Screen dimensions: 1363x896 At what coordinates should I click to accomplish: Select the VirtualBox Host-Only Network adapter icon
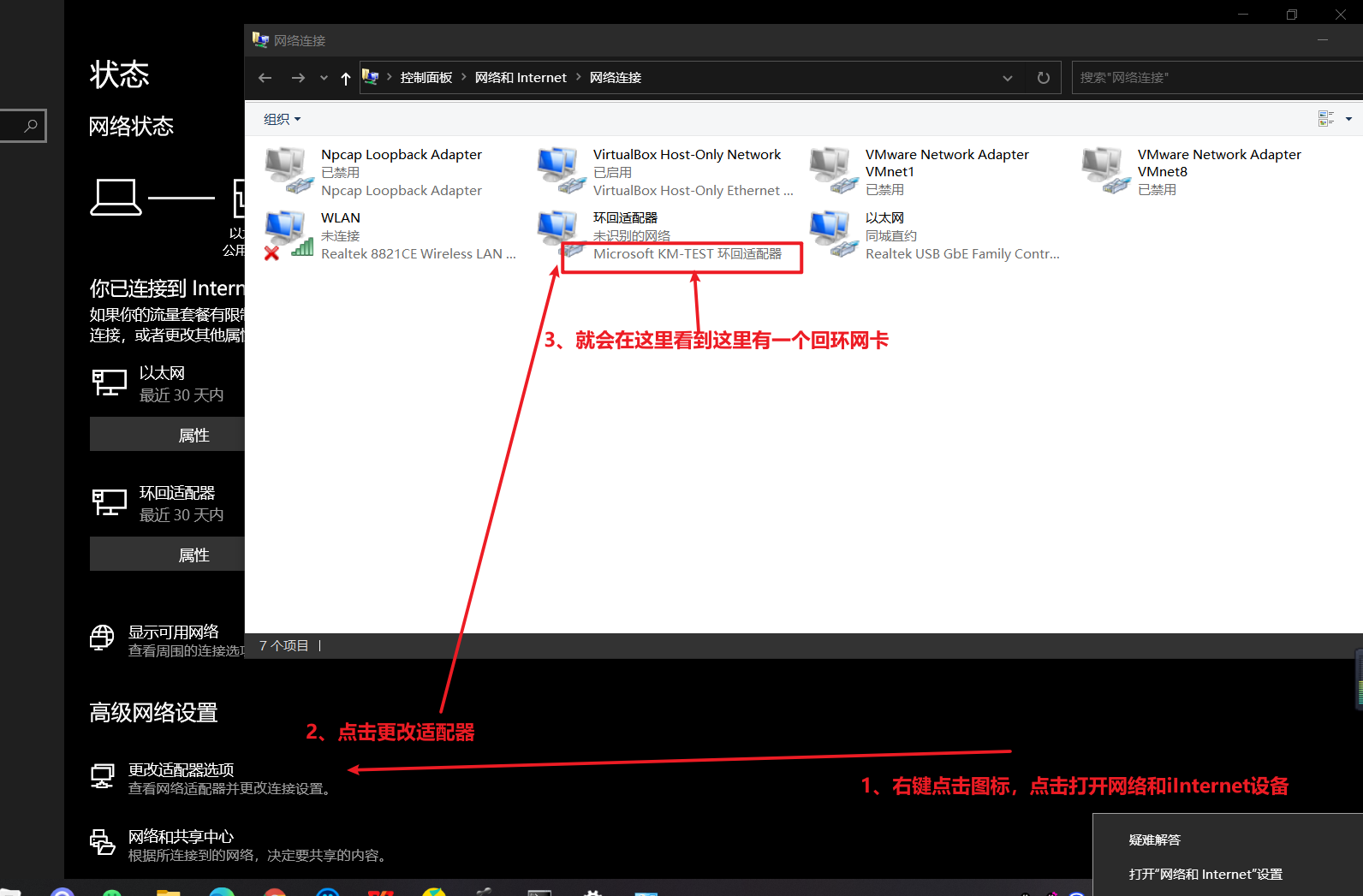561,169
